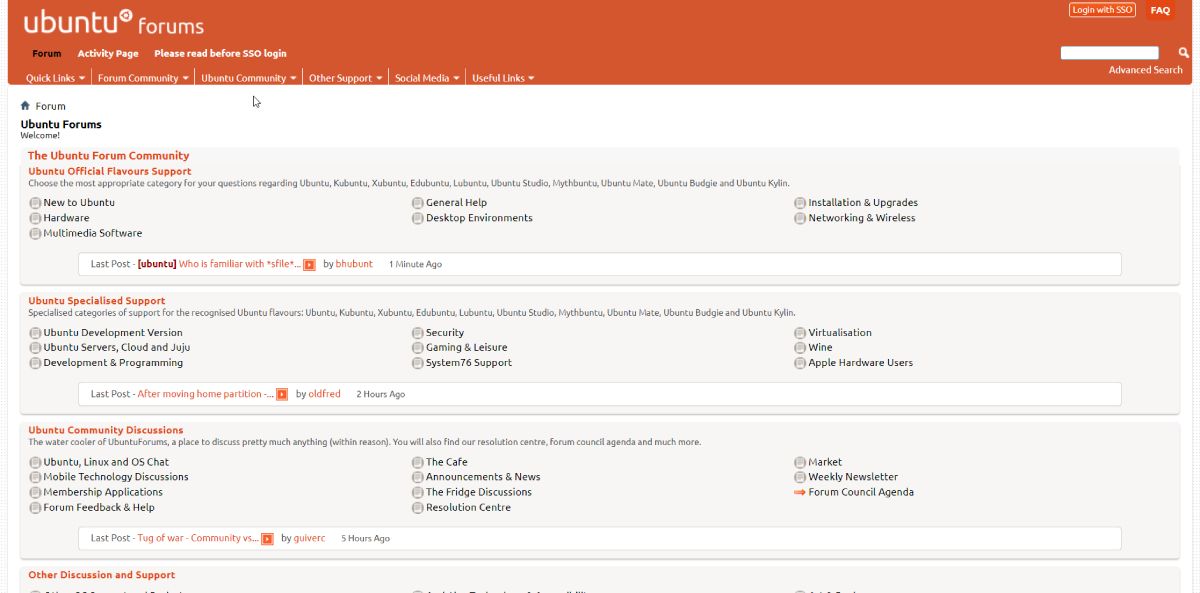Viewport: 1200px width, 593px height.
Task: Click the forum icon beside Weekly Newsletter
Action: coord(800,477)
